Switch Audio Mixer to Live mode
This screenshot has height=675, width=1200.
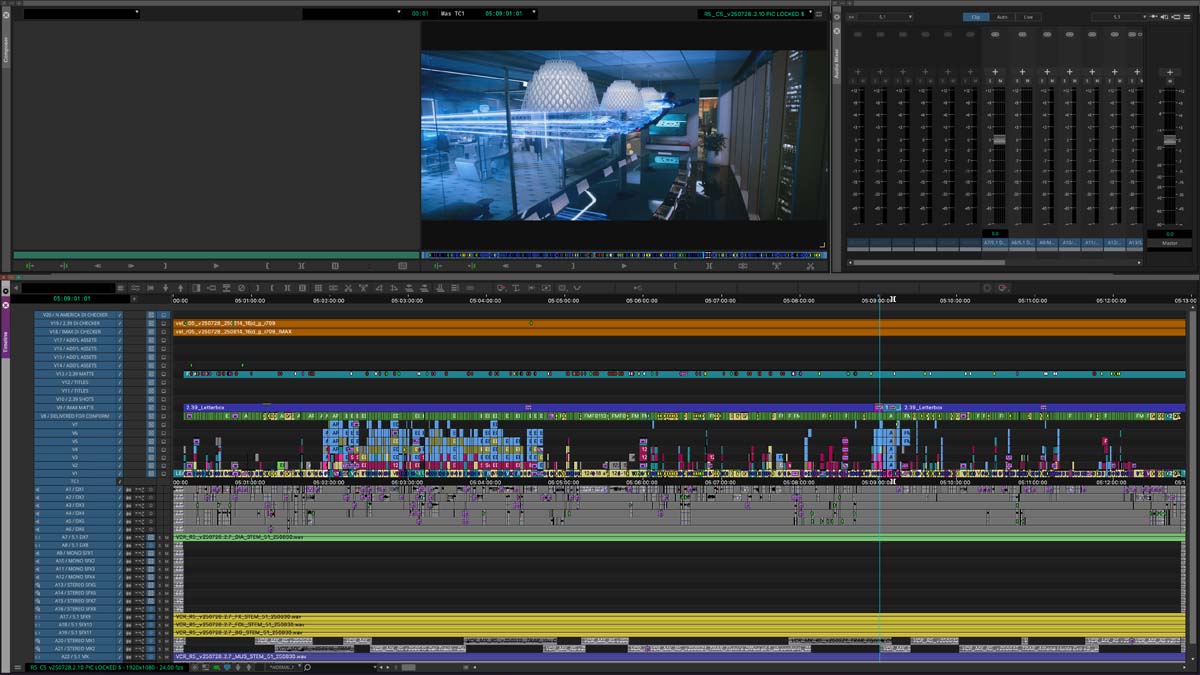pos(1027,17)
